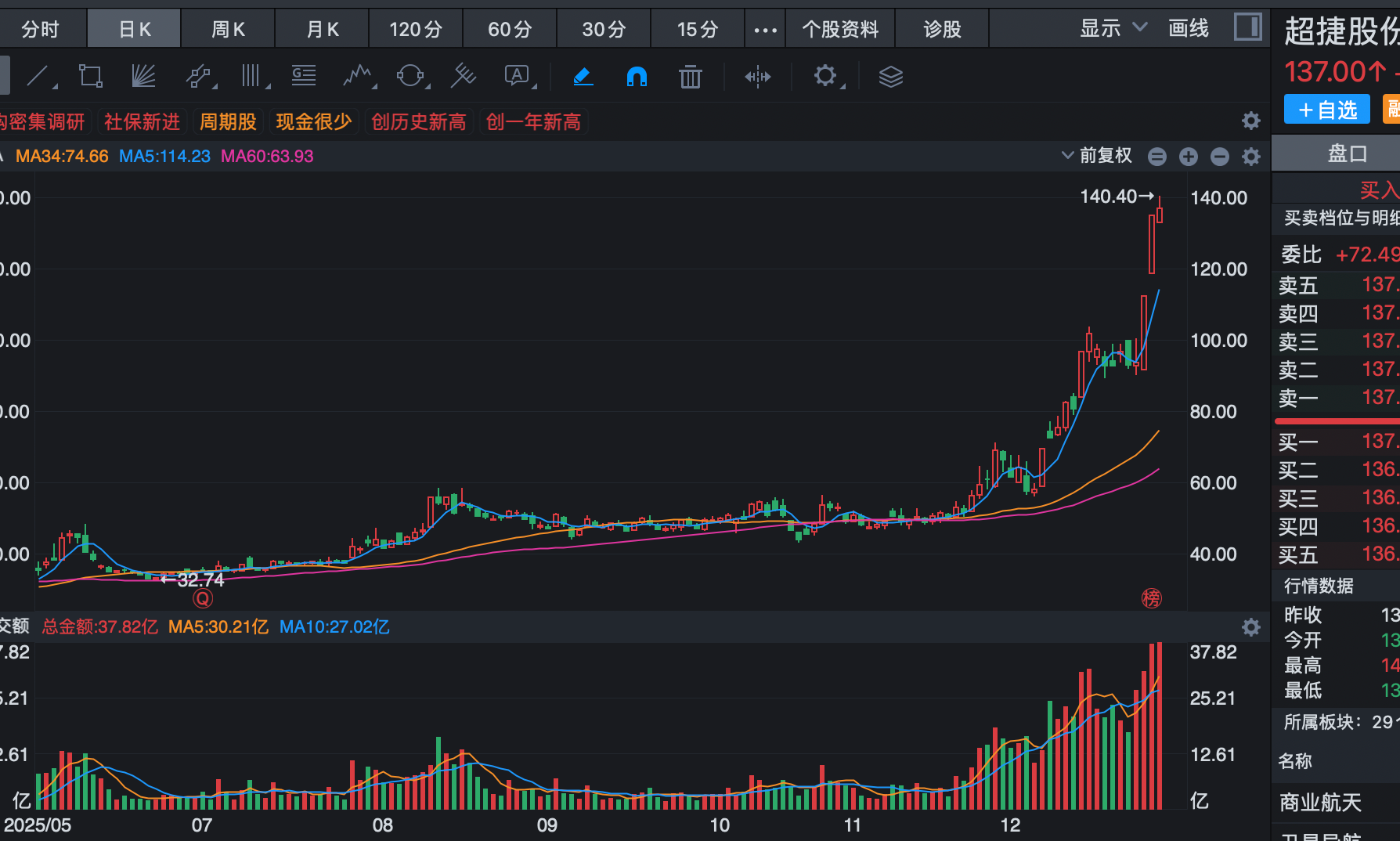Select the rectangle shape drawing tool
The width and height of the screenshot is (1400, 841).
(90, 76)
